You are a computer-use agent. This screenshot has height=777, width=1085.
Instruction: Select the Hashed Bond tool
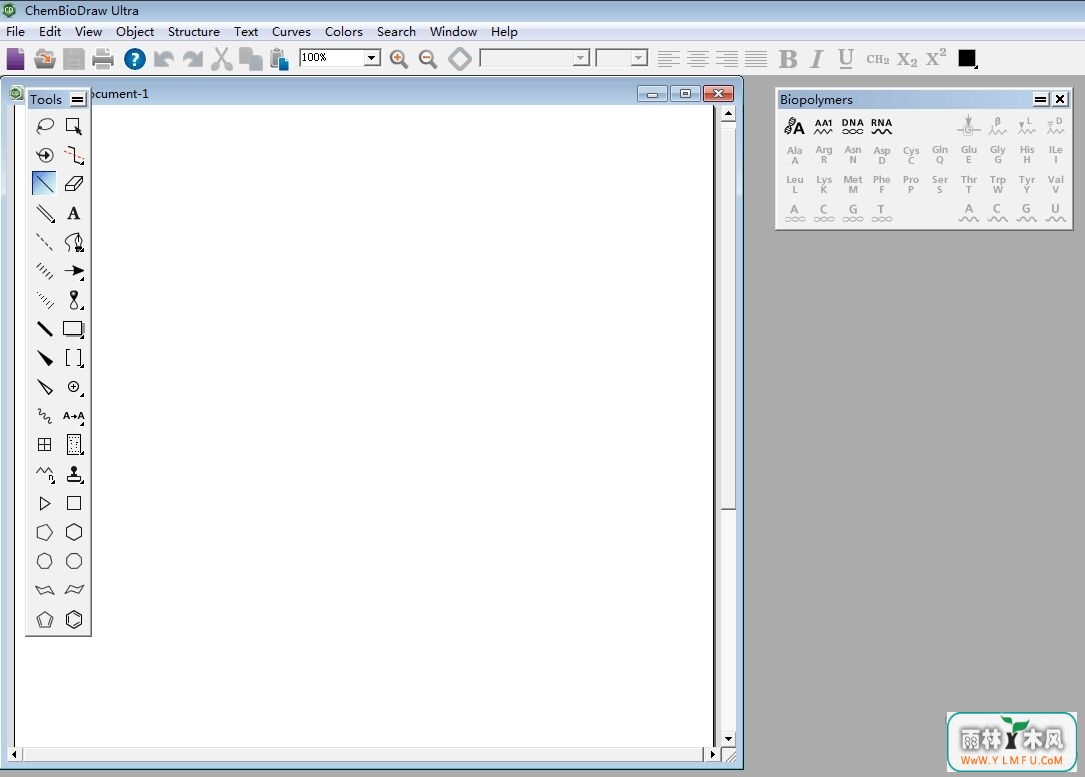pyautogui.click(x=44, y=271)
